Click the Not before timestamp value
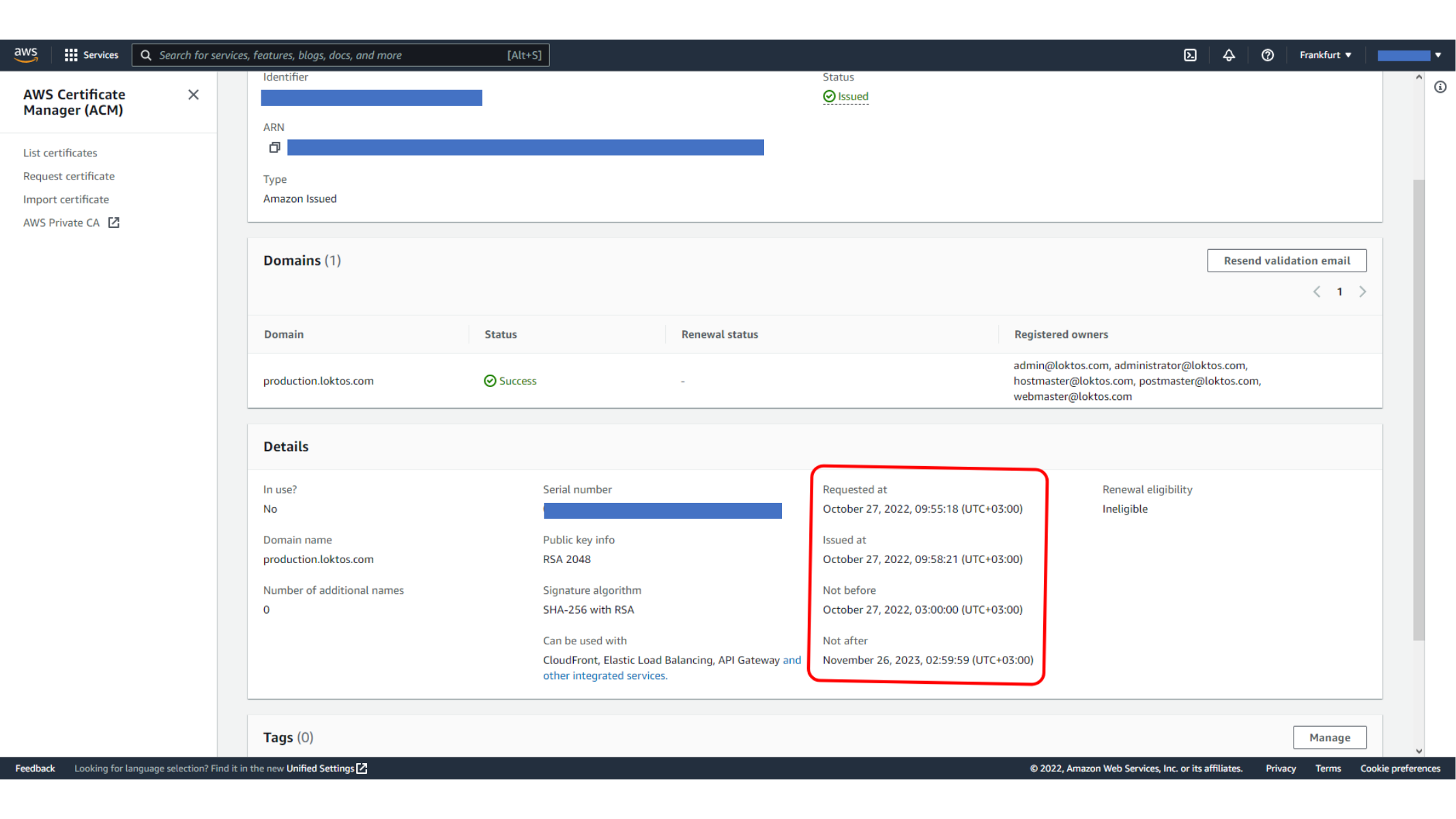The width and height of the screenshot is (1456, 819). click(922, 610)
